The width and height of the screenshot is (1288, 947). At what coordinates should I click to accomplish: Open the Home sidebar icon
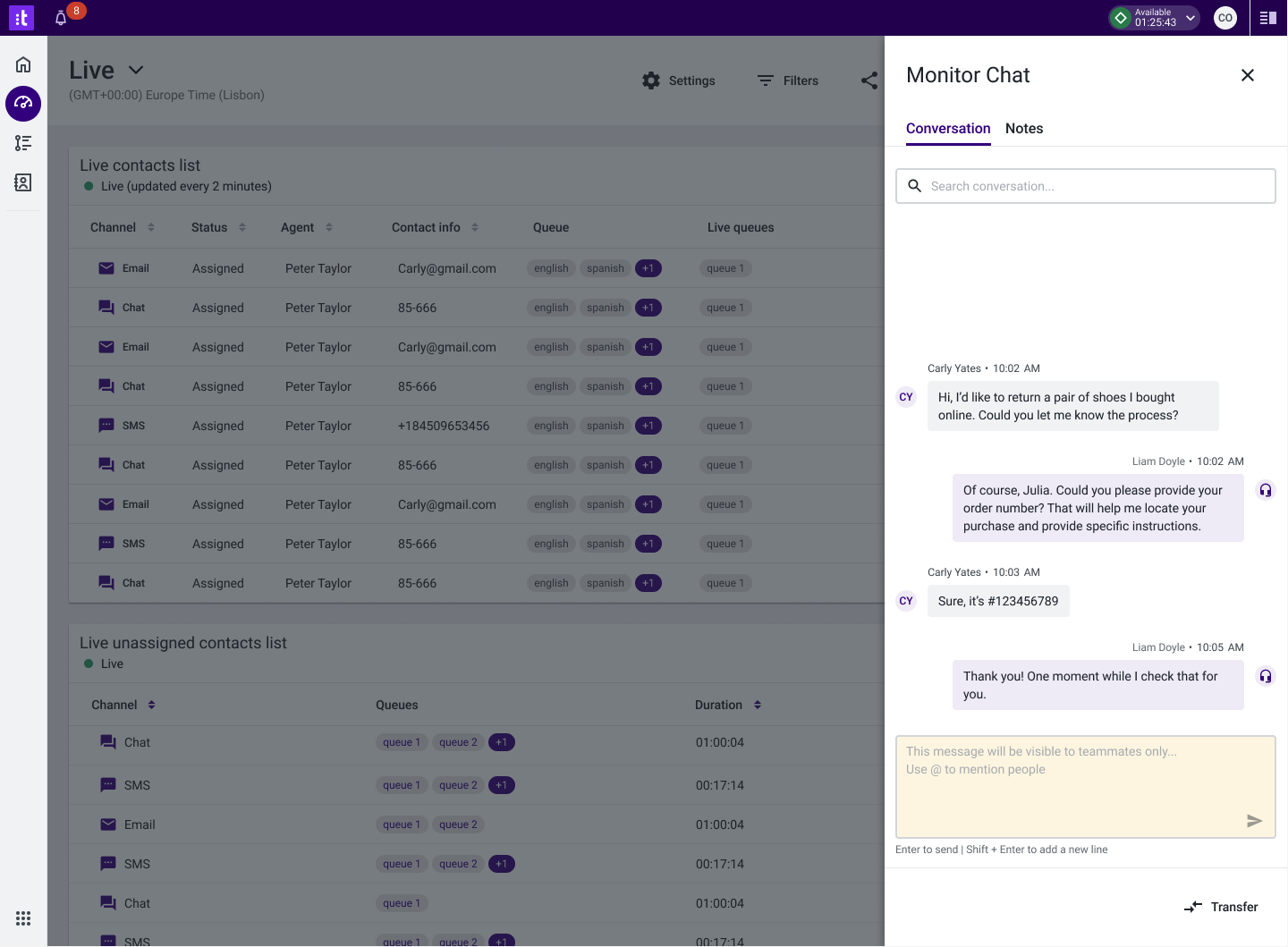[x=23, y=64]
